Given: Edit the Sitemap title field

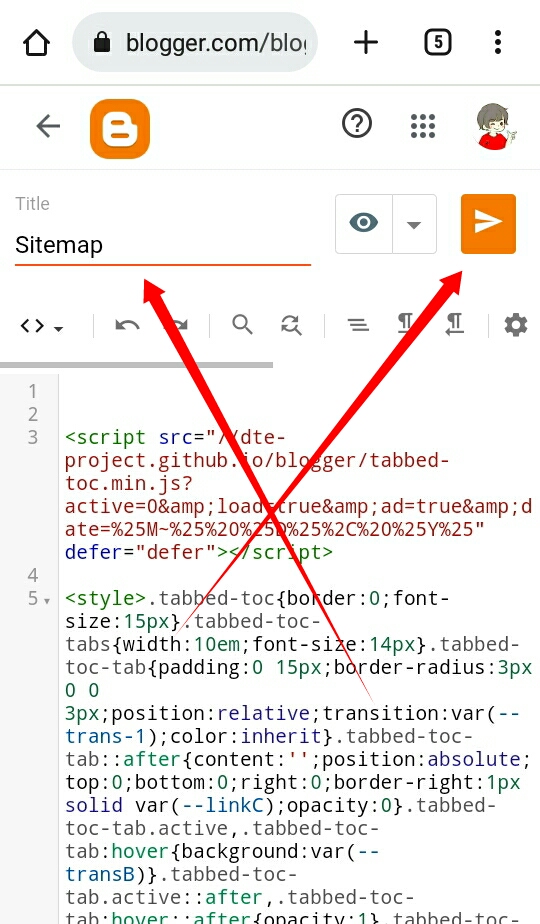Looking at the screenshot, I should click(163, 245).
